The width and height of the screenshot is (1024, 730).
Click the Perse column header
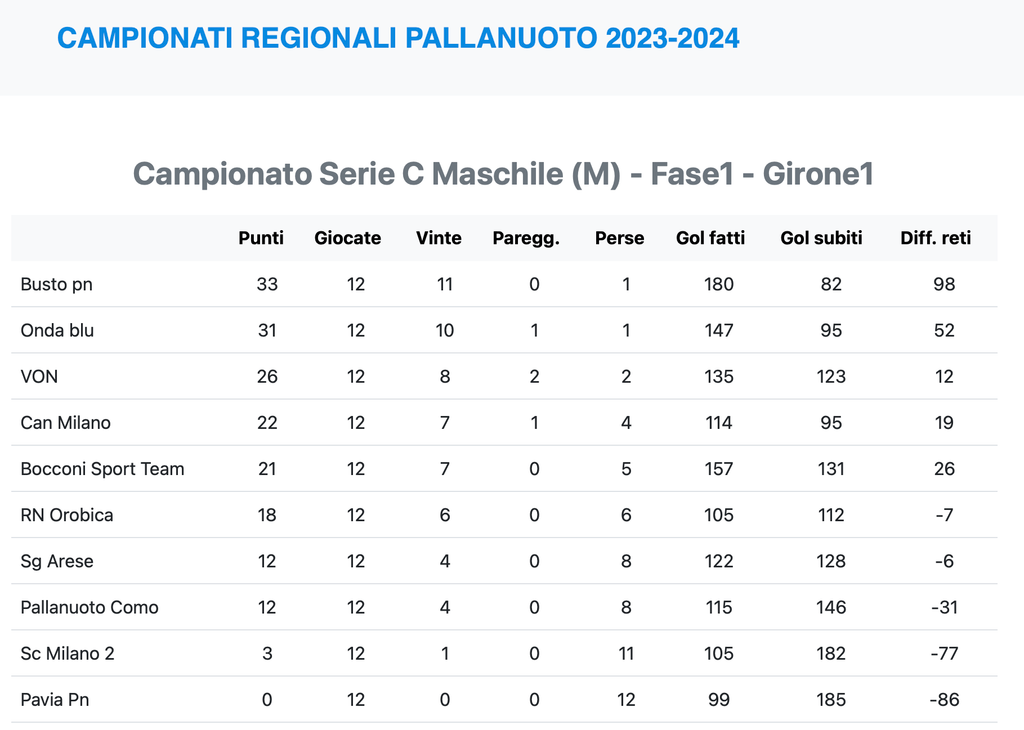coord(619,238)
